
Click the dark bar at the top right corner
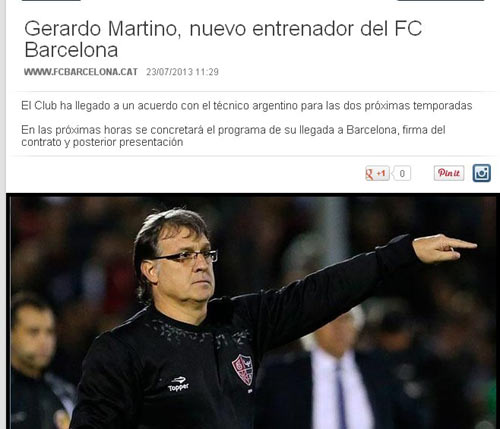(x=441, y=0)
